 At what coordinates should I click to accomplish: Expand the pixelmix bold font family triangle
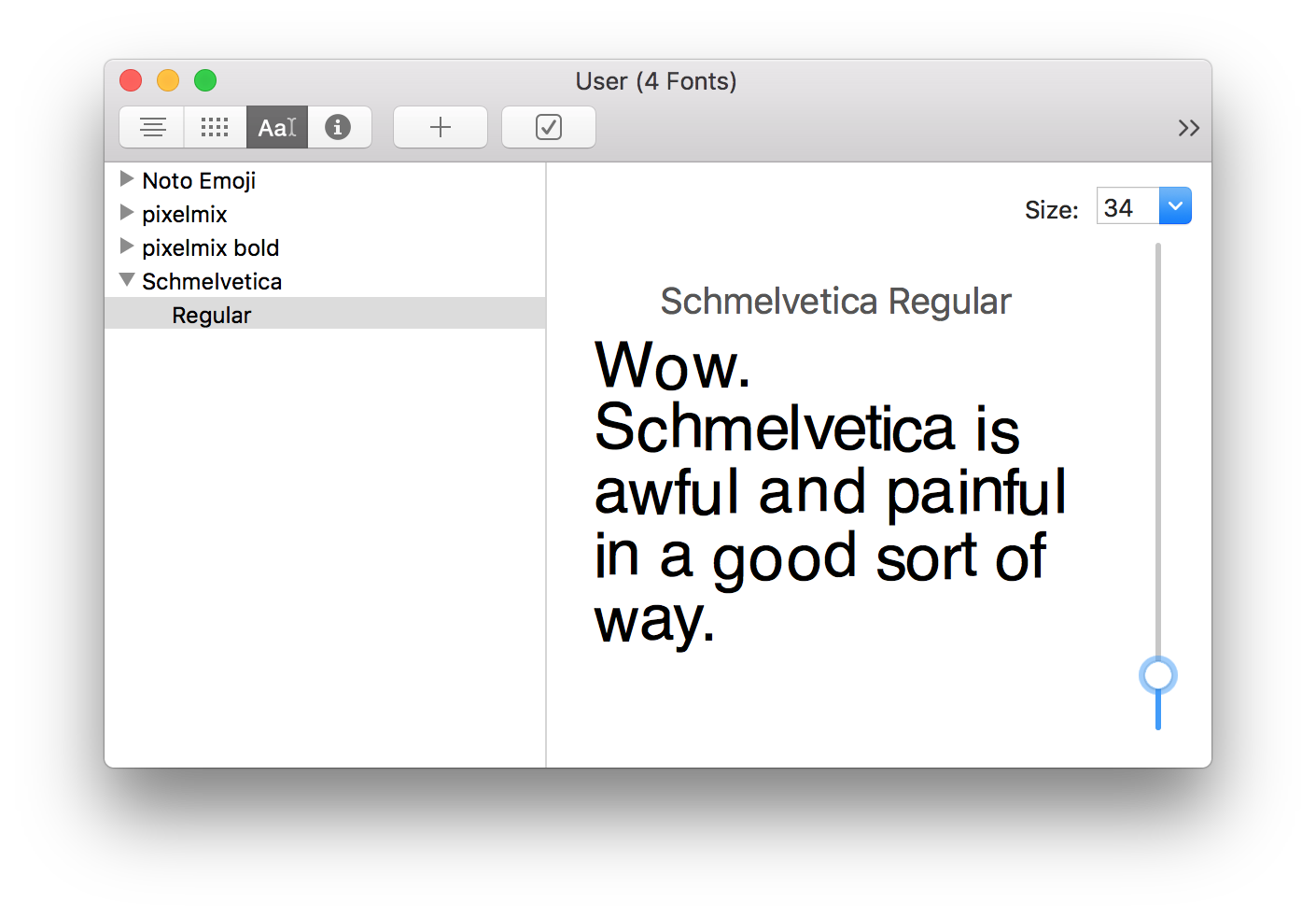tap(127, 246)
